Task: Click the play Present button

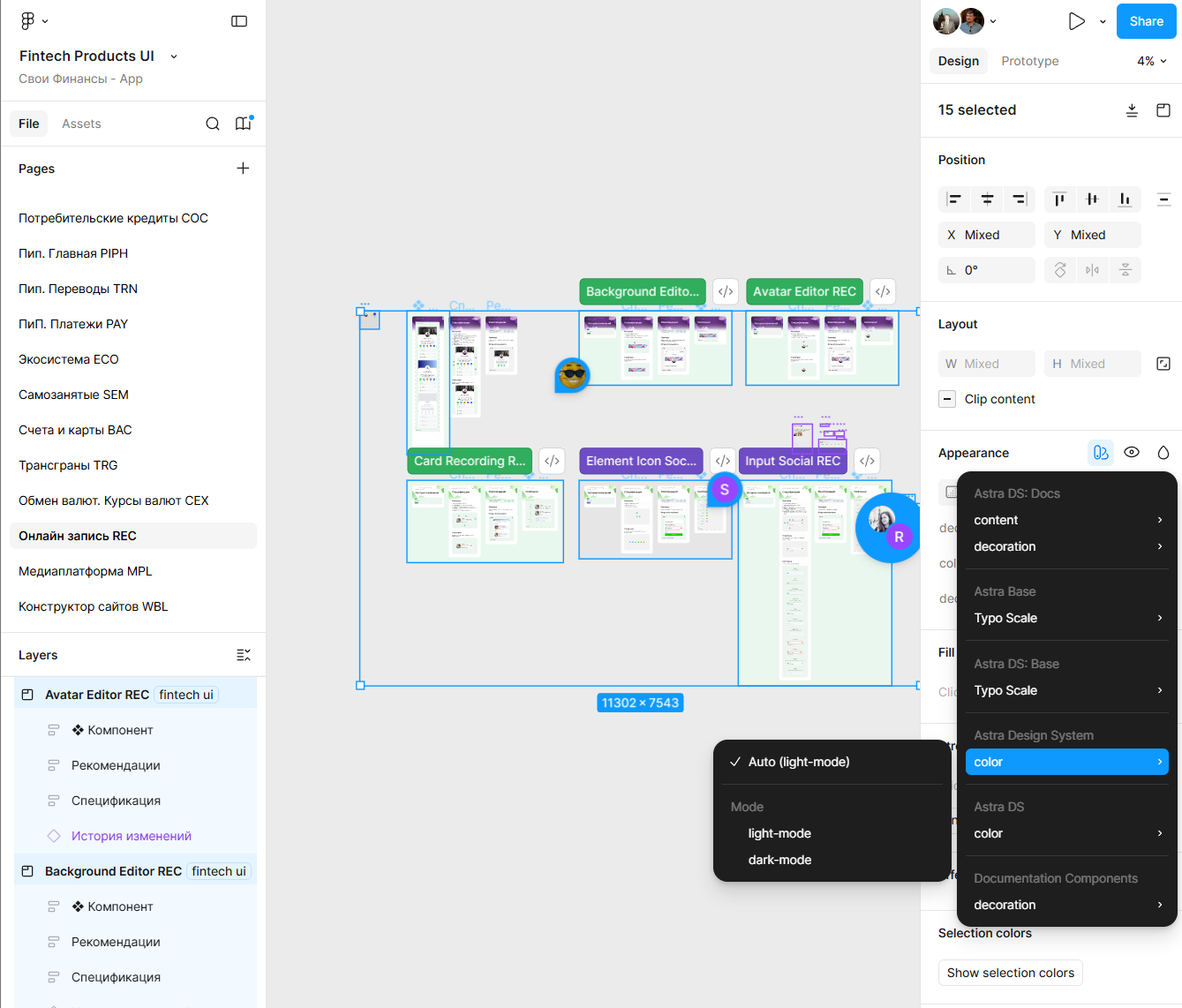Action: (1076, 21)
